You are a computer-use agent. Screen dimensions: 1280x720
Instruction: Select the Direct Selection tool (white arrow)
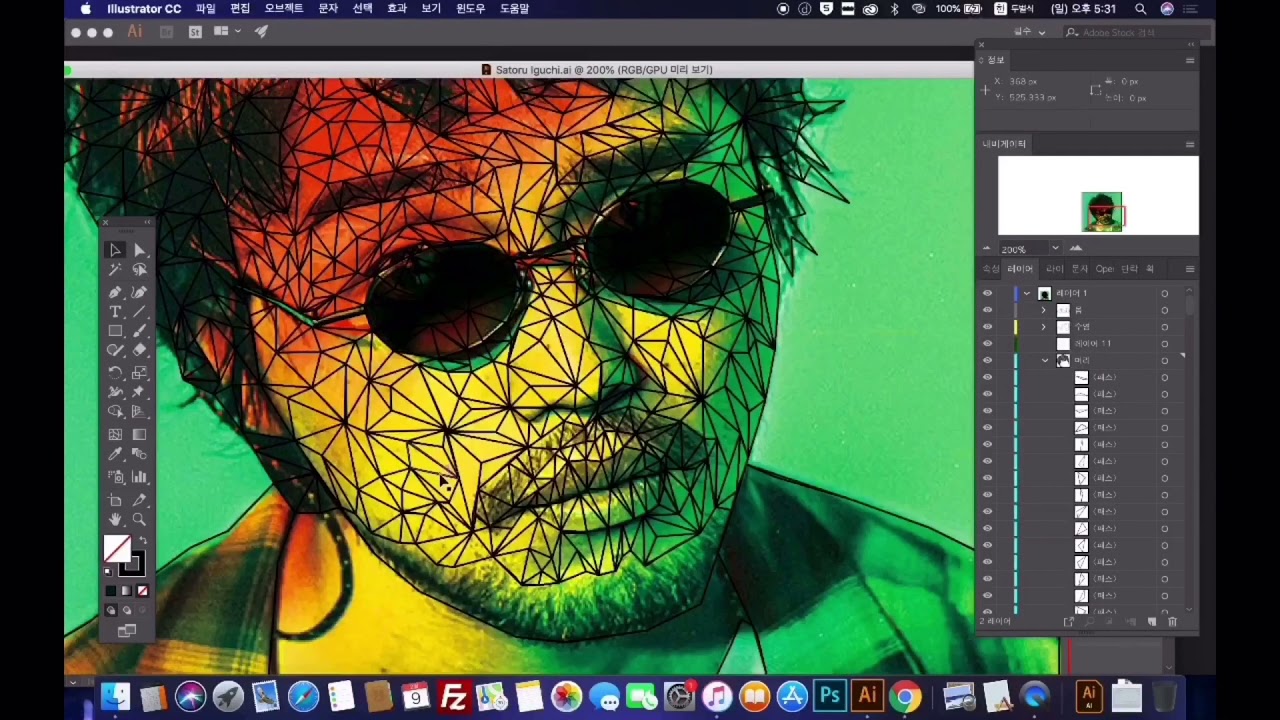139,250
